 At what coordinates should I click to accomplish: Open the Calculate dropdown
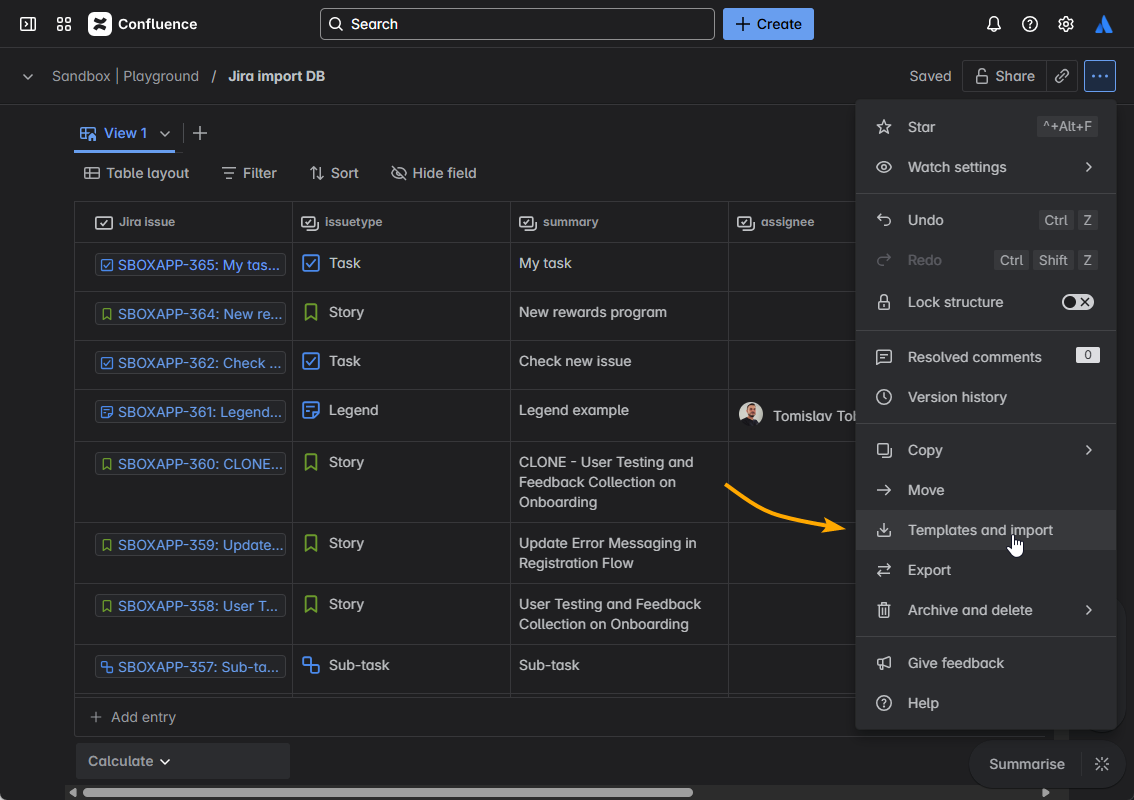pyautogui.click(x=128, y=761)
